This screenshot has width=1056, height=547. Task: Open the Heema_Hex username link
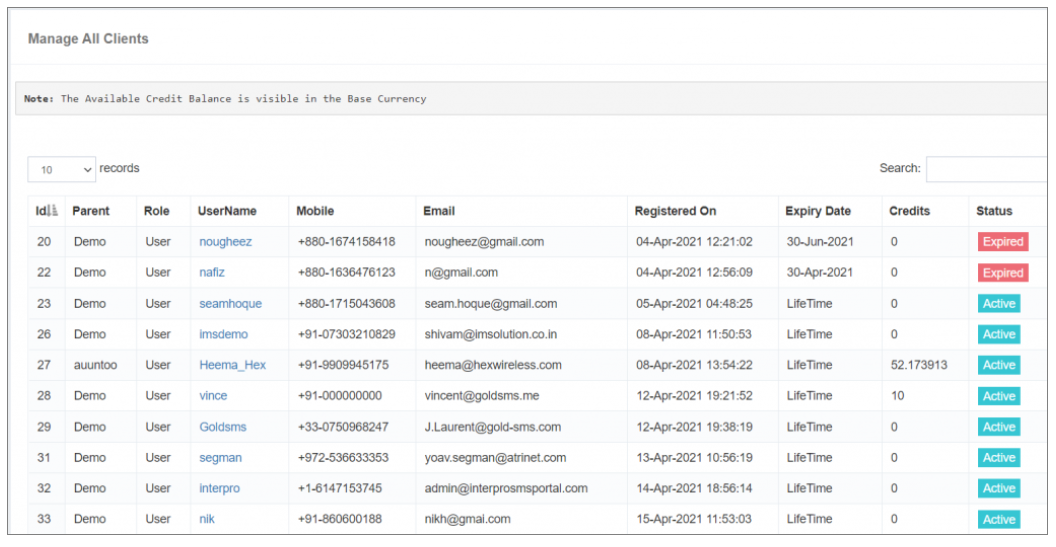[232, 365]
